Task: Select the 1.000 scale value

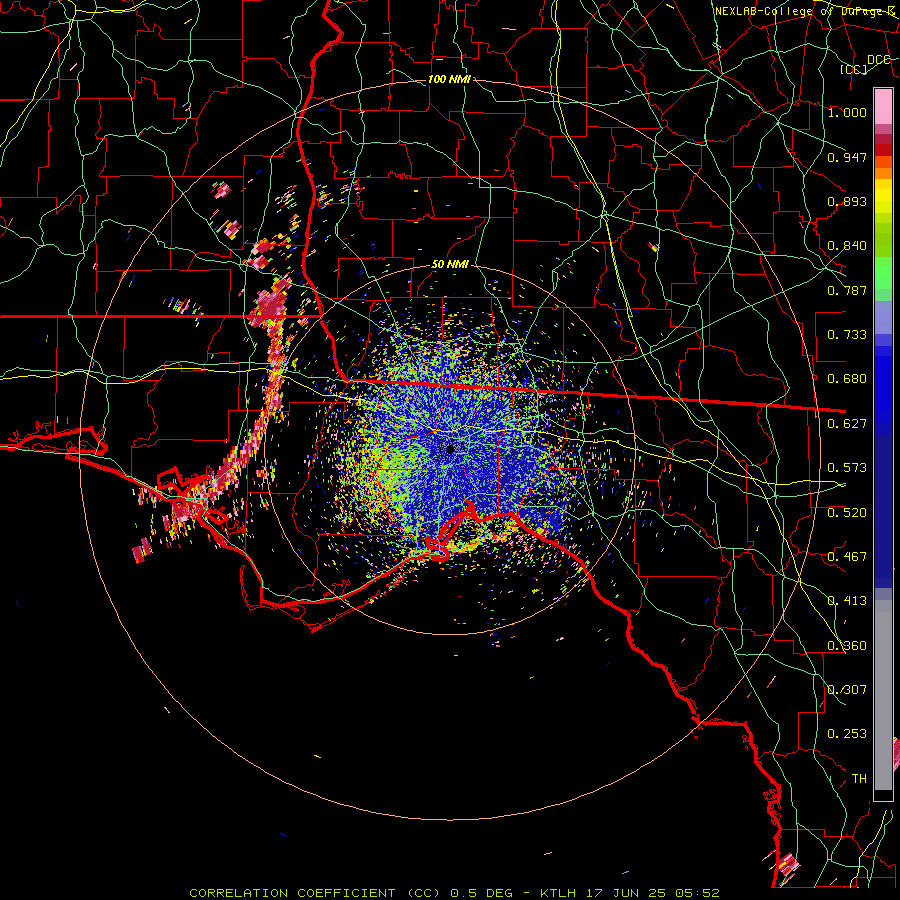Action: coord(847,112)
